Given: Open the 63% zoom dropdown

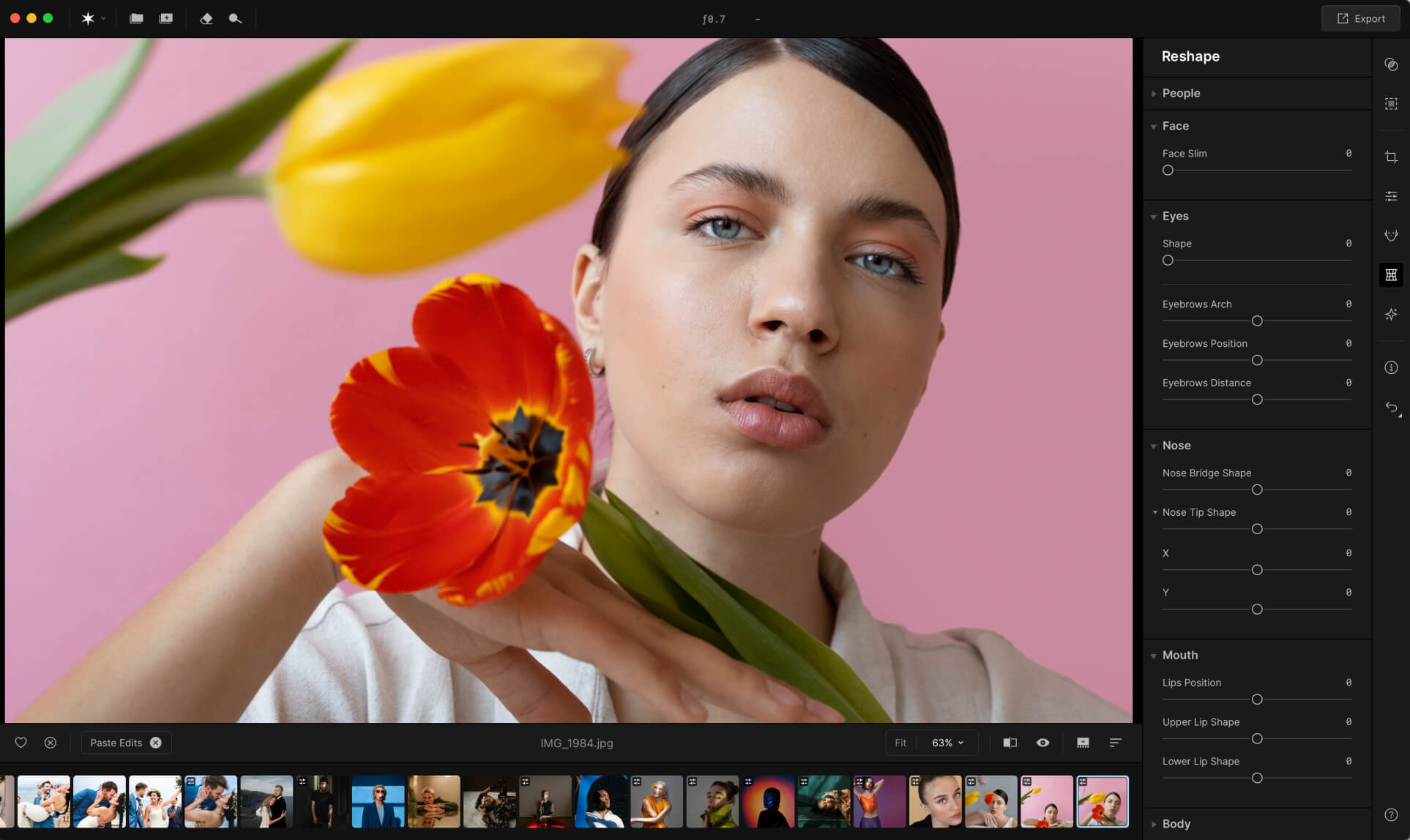Looking at the screenshot, I should 947,743.
